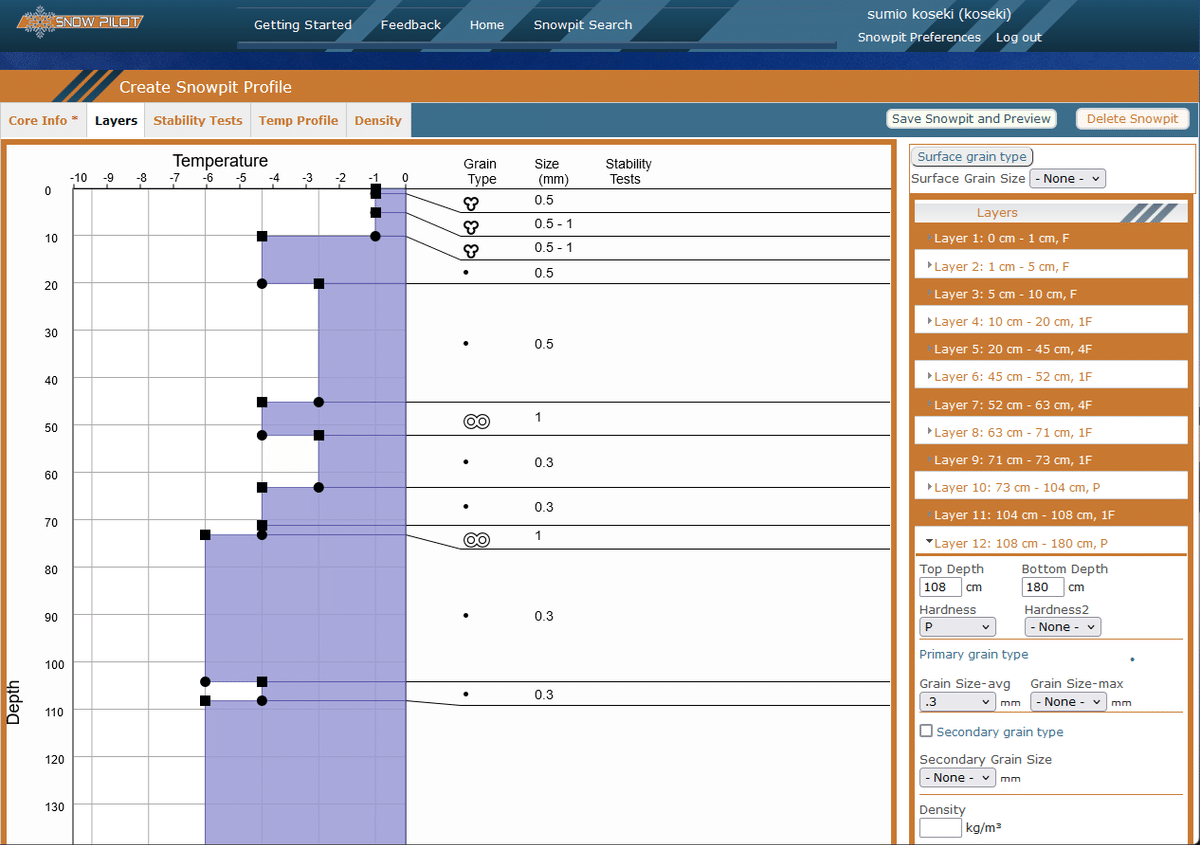Click grain type icon at 0.5 top row
1200x845 pixels.
pyautogui.click(x=471, y=203)
